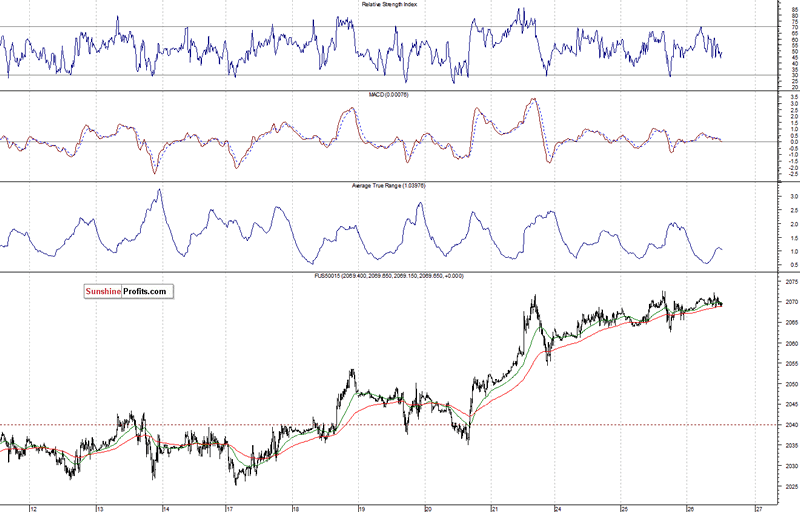Select date label 24 on the time axis
Viewport: 800px width, 512px height.
click(558, 508)
